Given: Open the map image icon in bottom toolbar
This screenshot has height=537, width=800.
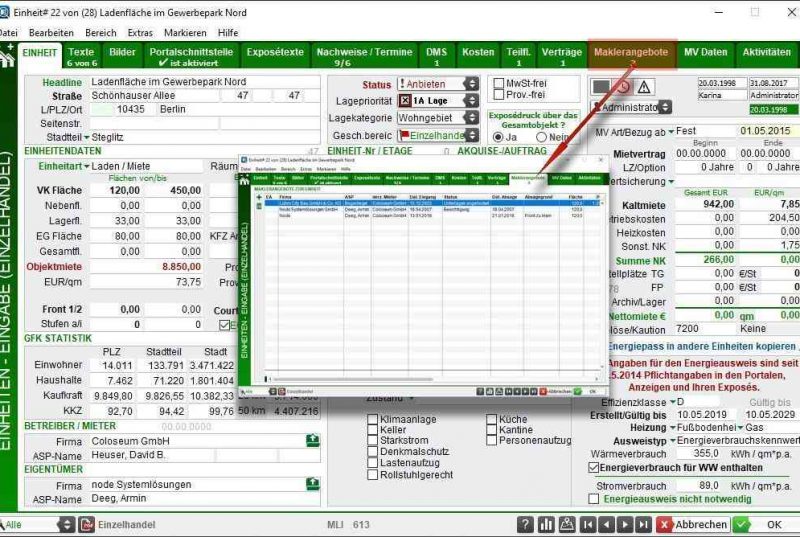Looking at the screenshot, I should pos(566,524).
